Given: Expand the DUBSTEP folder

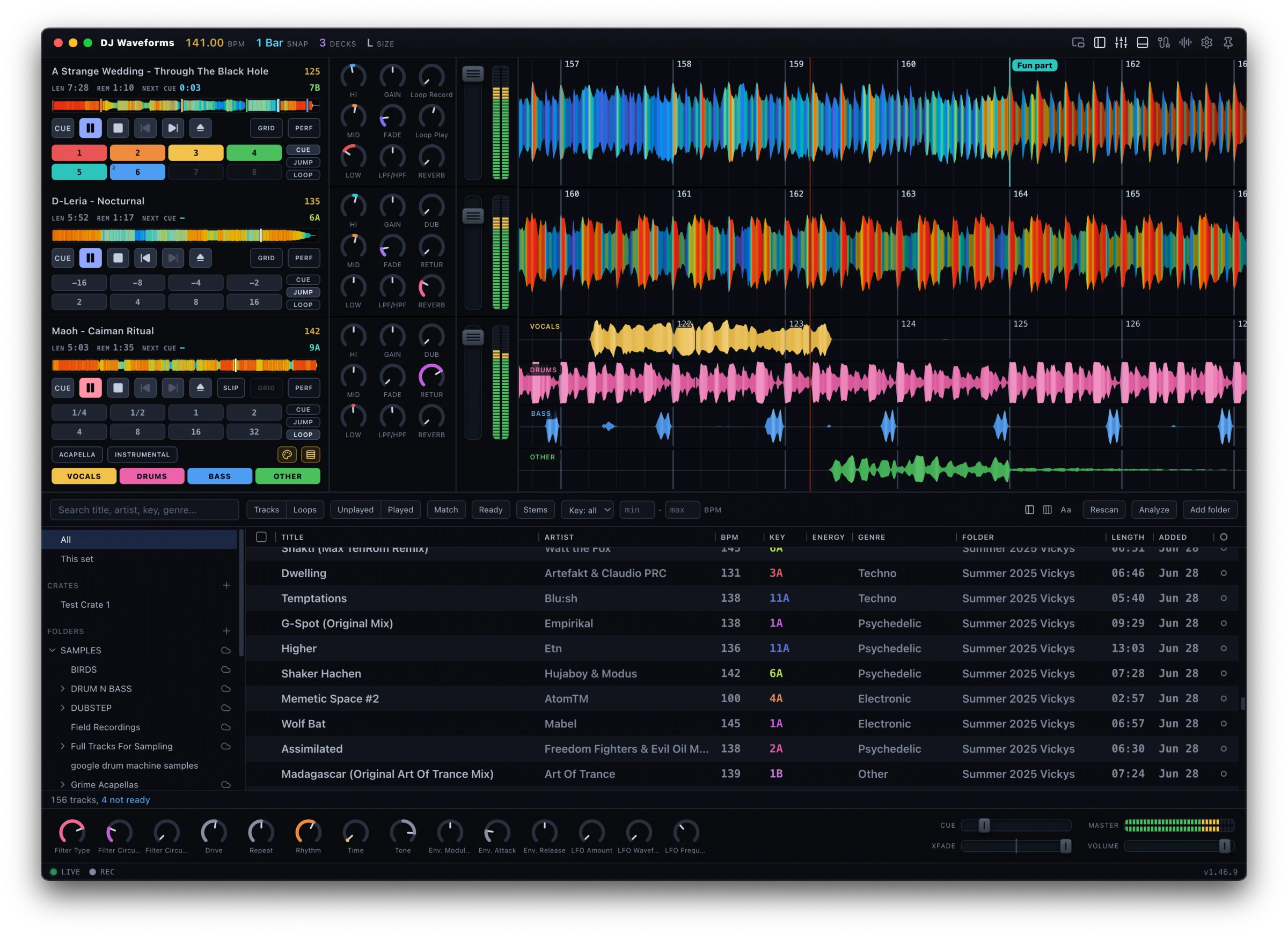Looking at the screenshot, I should point(62,708).
